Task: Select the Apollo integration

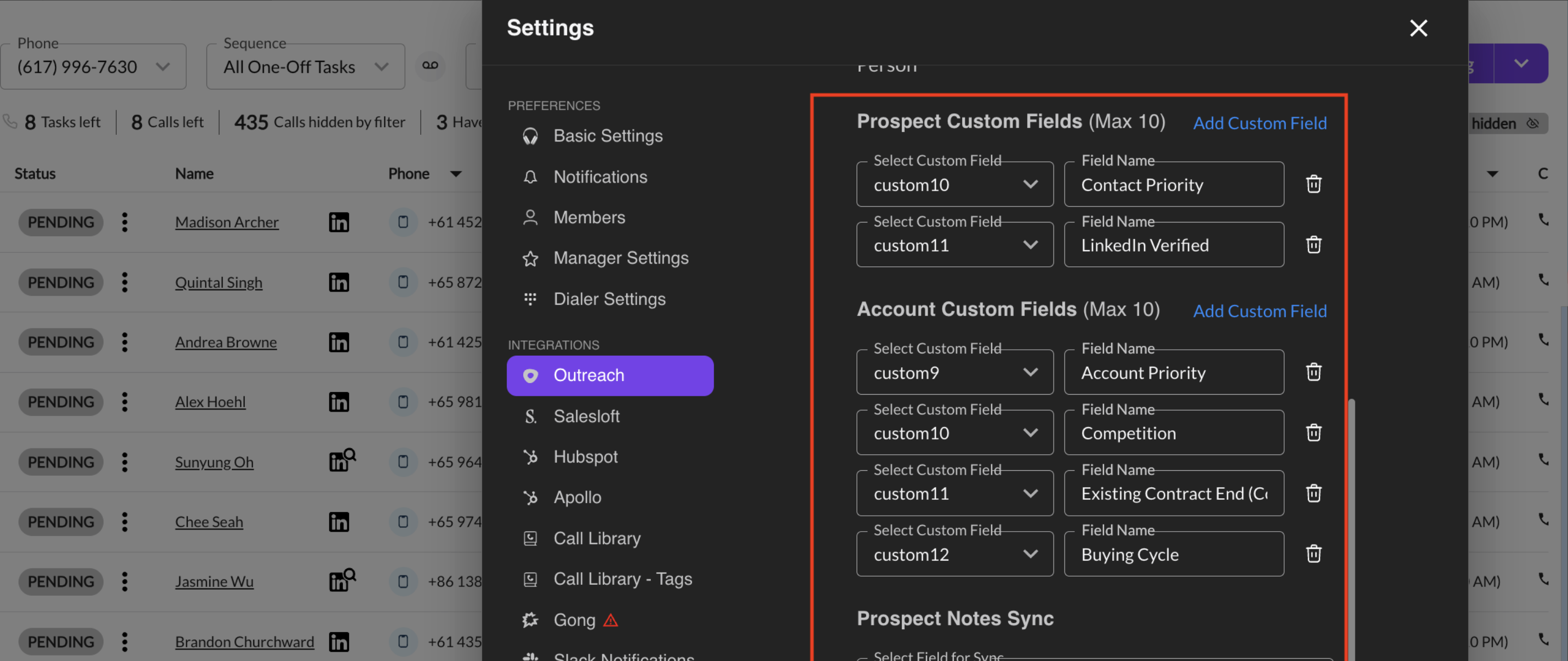Action: point(610,498)
